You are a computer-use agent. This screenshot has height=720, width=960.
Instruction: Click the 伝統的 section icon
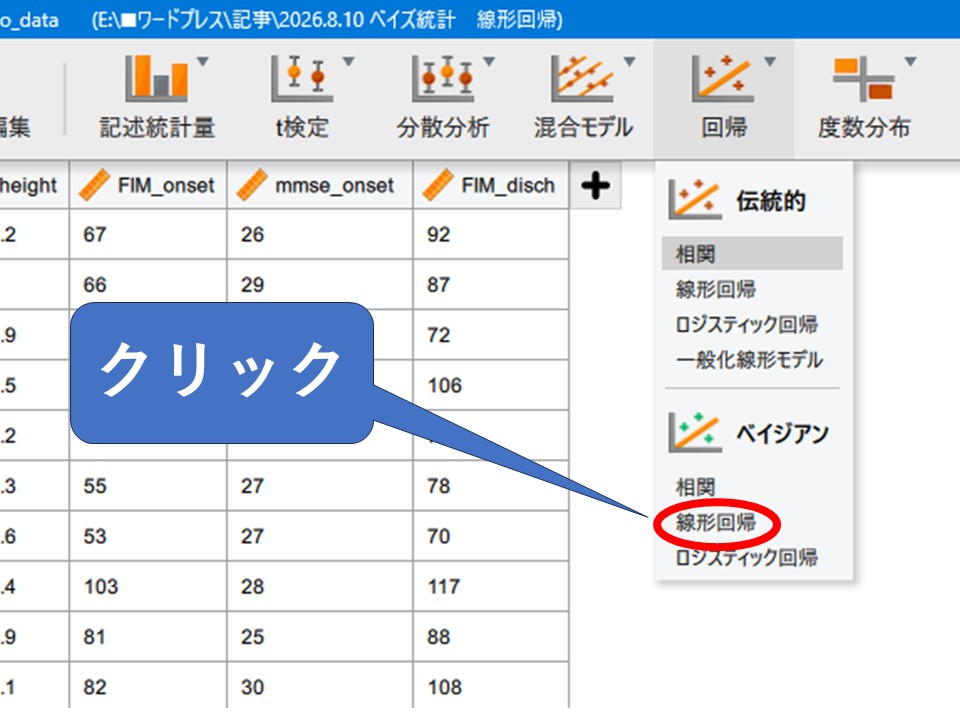(695, 199)
